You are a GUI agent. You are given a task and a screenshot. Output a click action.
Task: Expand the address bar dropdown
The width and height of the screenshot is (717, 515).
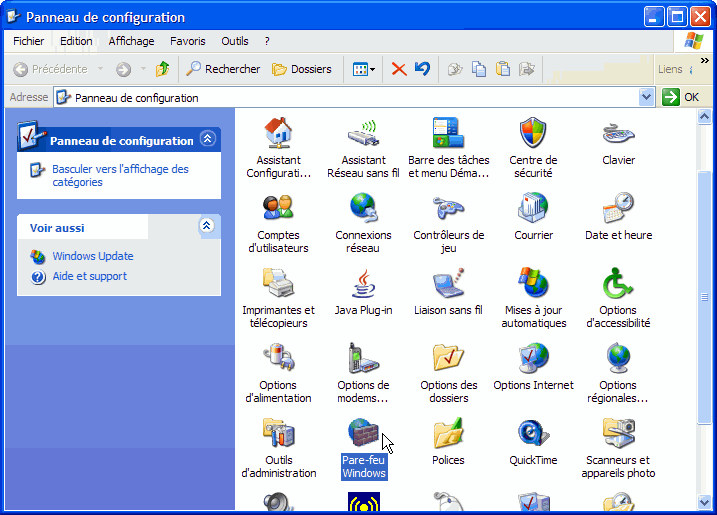pos(646,97)
